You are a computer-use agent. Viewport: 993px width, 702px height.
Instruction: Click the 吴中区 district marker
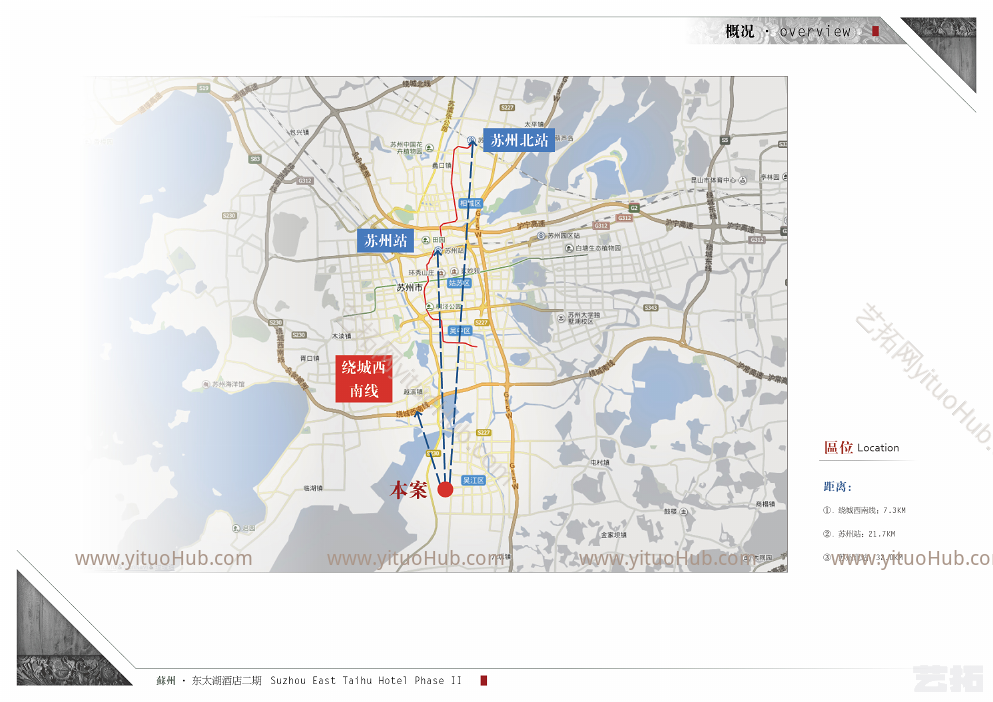(x=460, y=331)
